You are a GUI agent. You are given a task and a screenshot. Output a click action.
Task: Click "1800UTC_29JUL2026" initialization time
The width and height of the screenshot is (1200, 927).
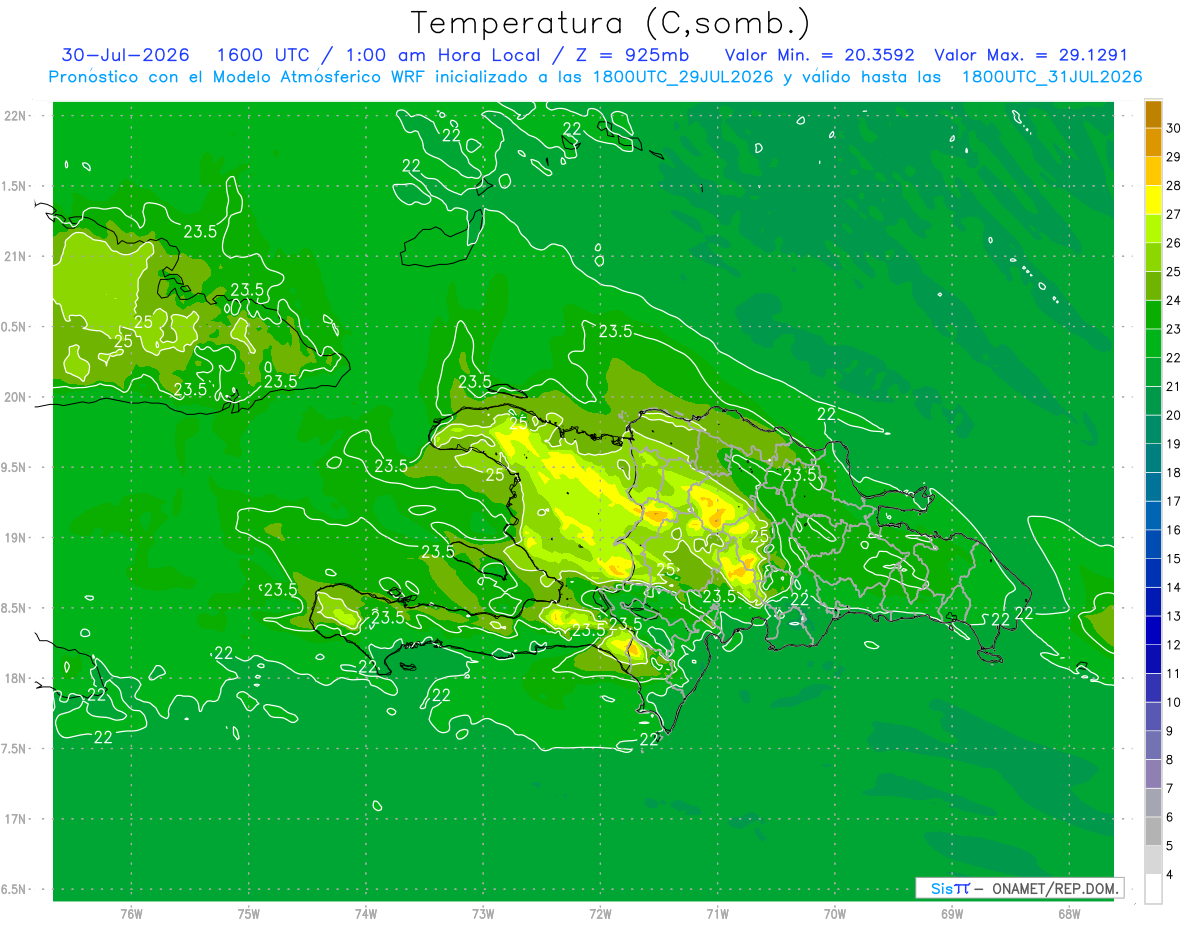[684, 76]
